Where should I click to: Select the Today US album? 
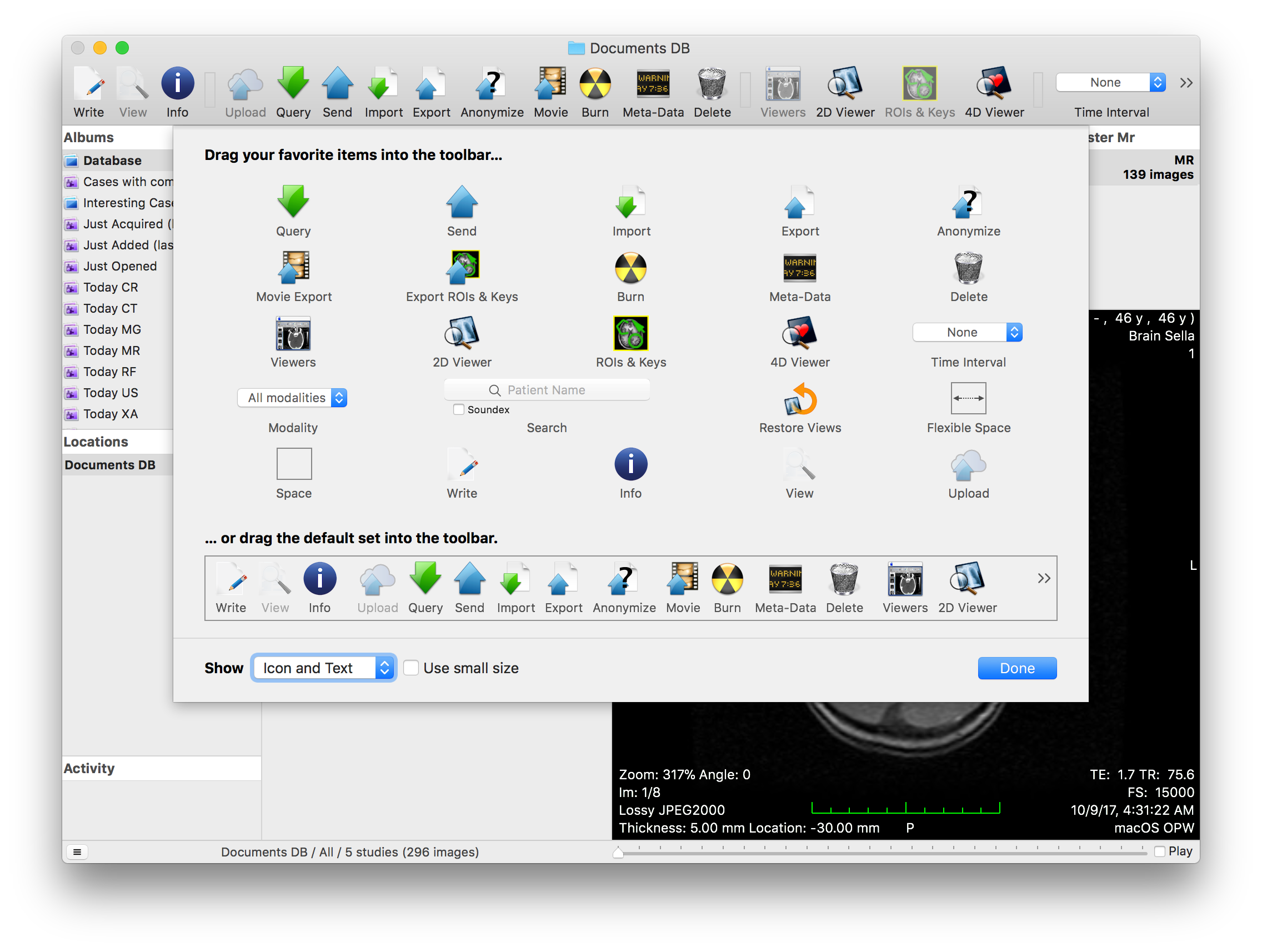(x=118, y=393)
